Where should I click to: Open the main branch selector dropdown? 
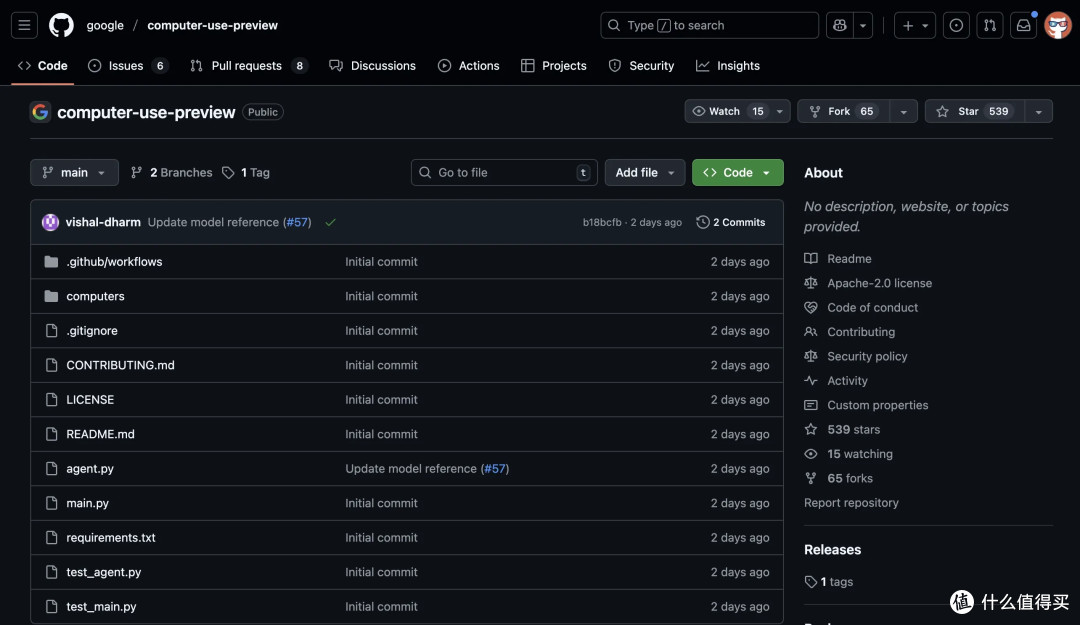(x=74, y=173)
